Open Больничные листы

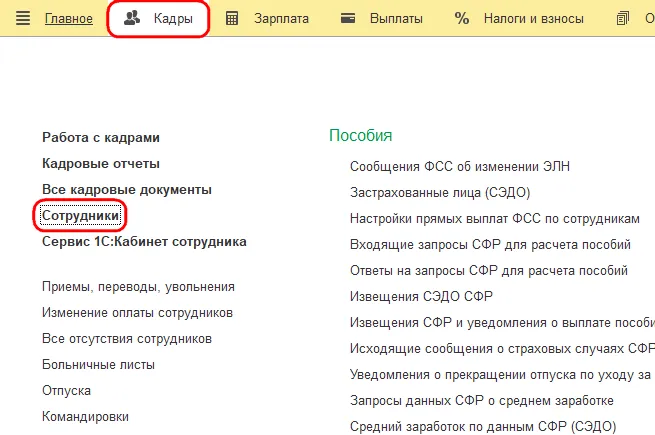98,365
